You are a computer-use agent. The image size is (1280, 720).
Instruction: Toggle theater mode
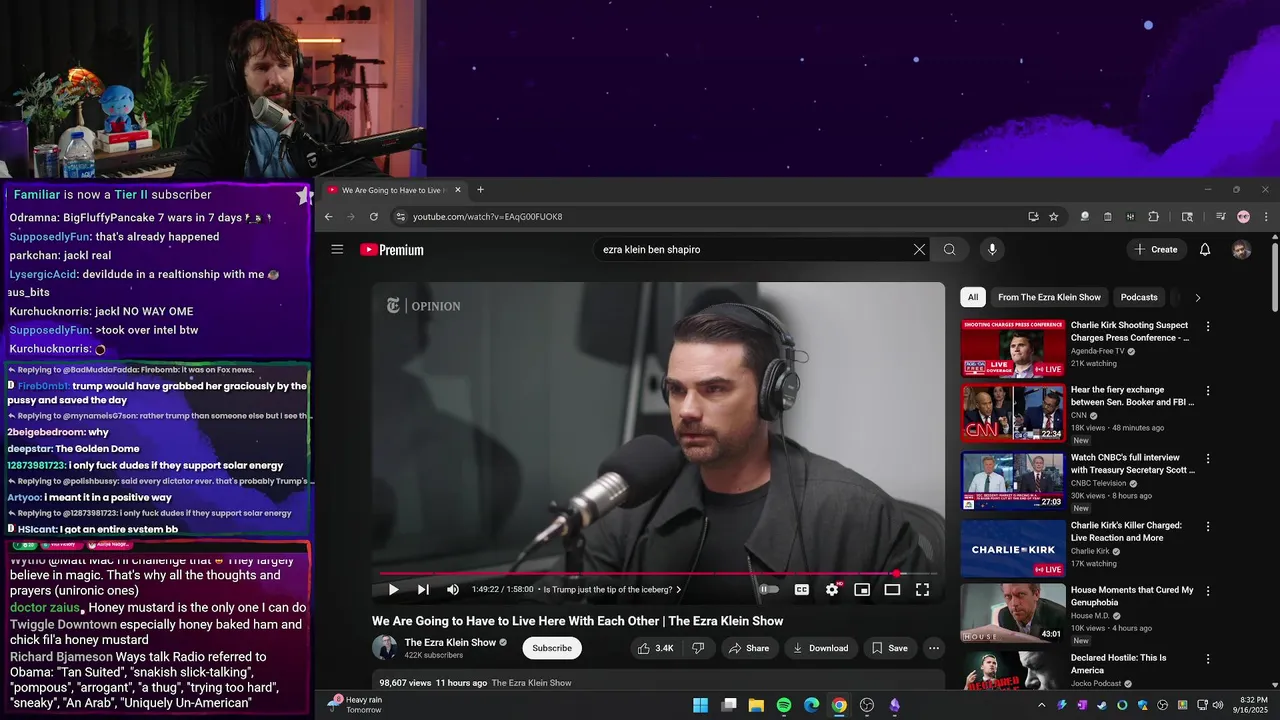coord(892,589)
